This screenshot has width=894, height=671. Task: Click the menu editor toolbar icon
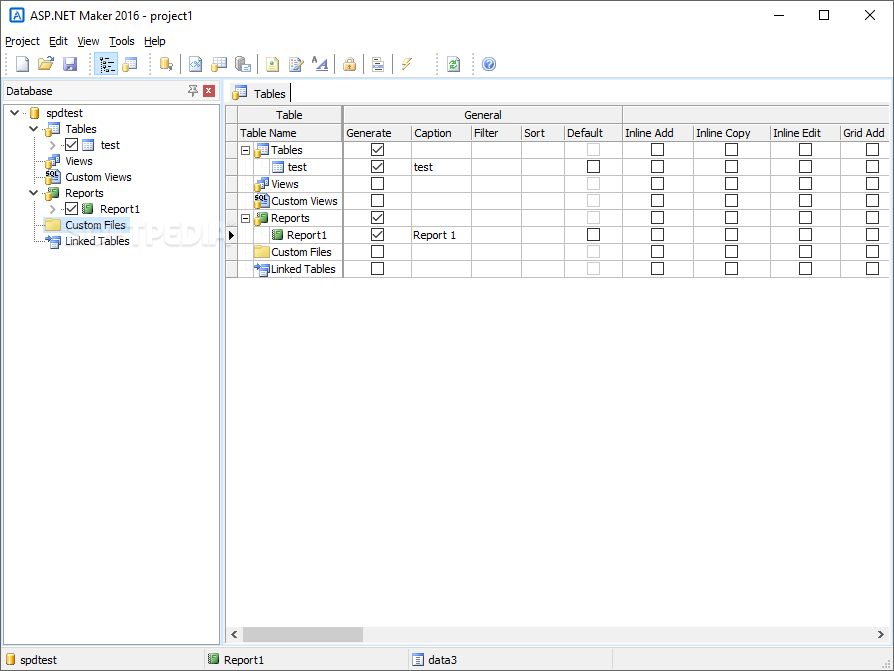pyautogui.click(x=378, y=64)
